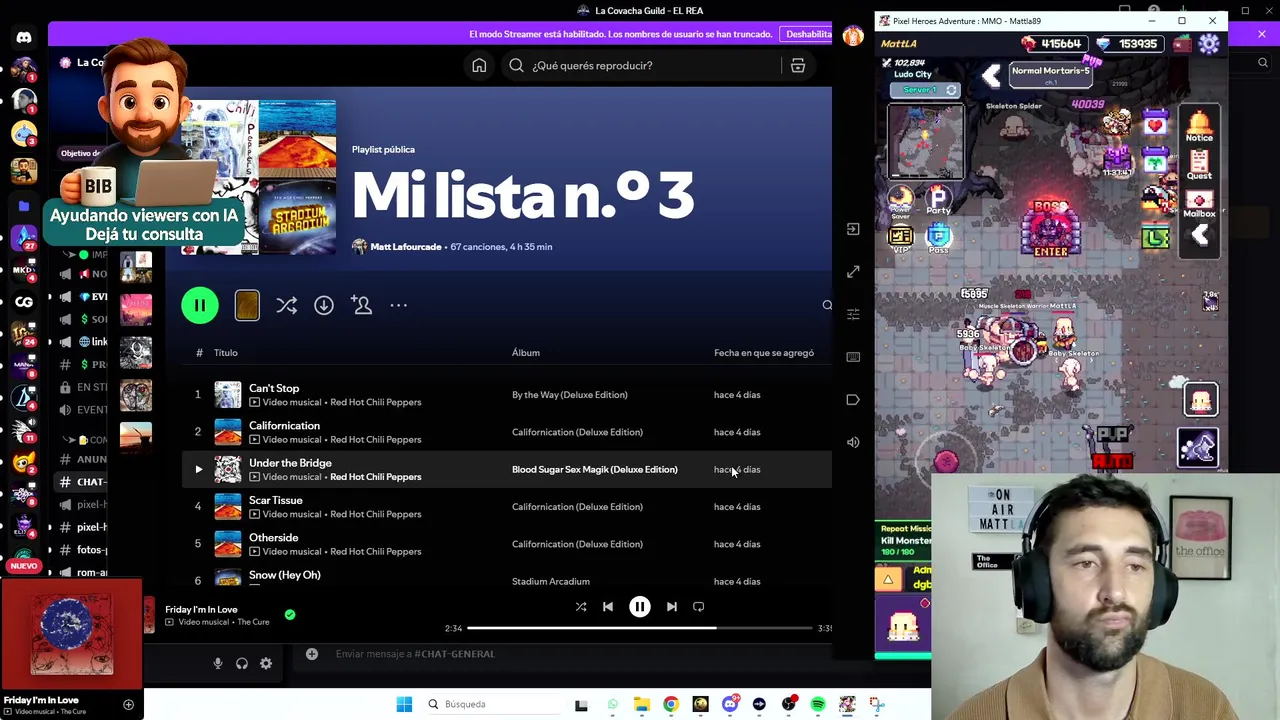1280x720 pixels.
Task: Pause the playlist with the green button
Action: pos(200,305)
